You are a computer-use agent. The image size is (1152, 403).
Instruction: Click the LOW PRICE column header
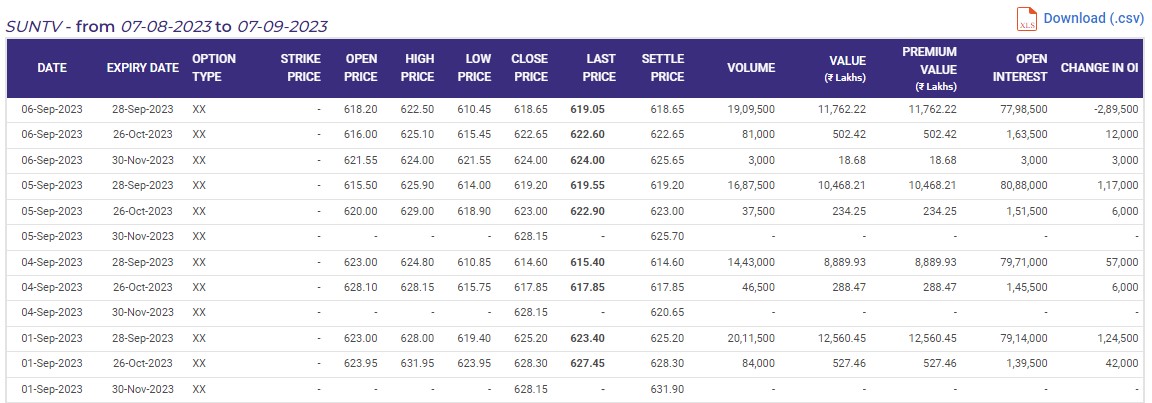pos(474,68)
